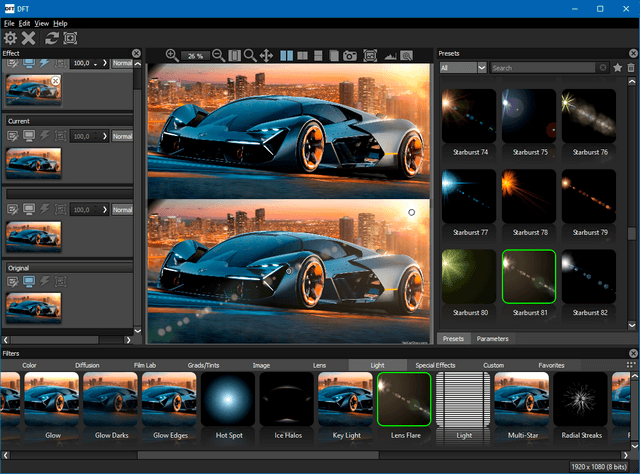Toggle the monitor view icon in Current layer
This screenshot has width=640, height=474.
[29, 136]
